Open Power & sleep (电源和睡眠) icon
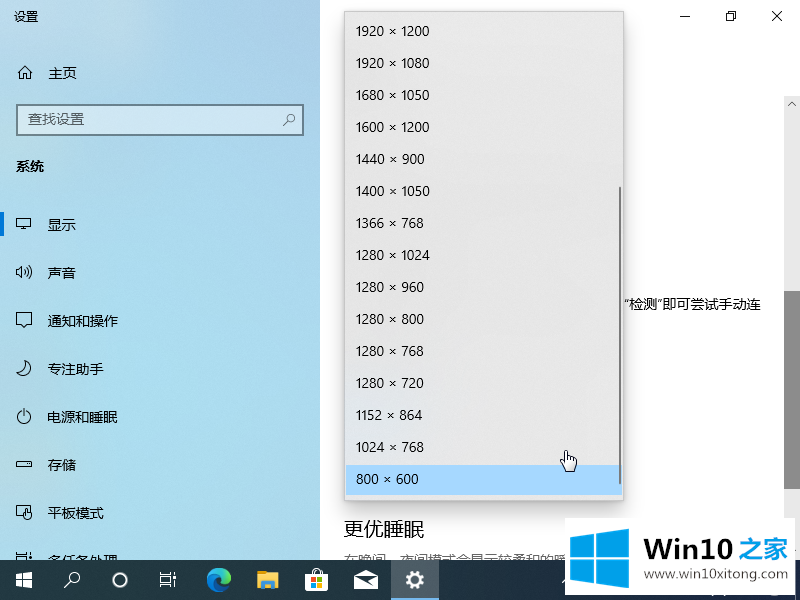The image size is (800, 600). pos(23,416)
